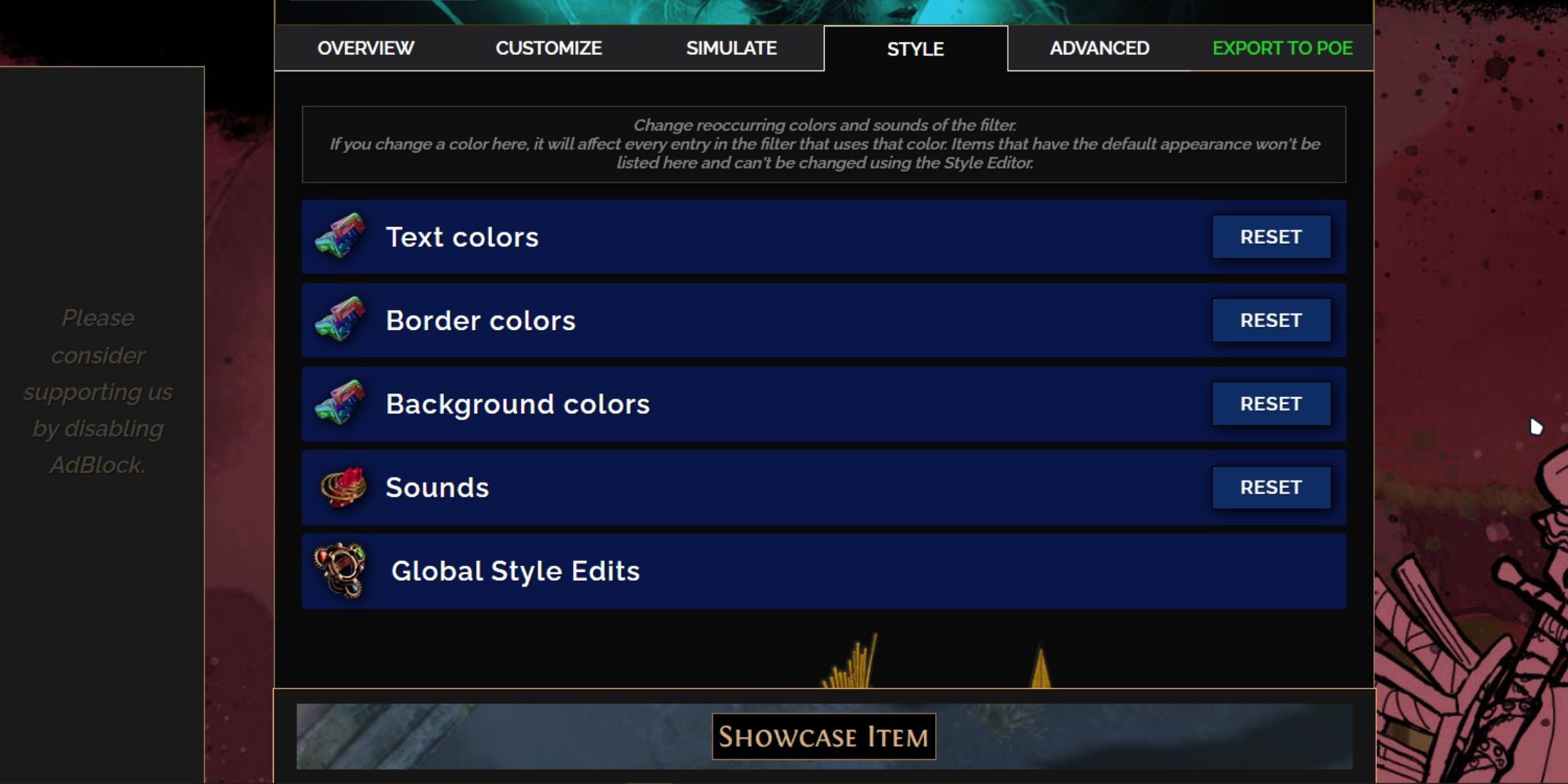Expand the Global Style Edits section
The height and width of the screenshot is (784, 1568).
823,570
